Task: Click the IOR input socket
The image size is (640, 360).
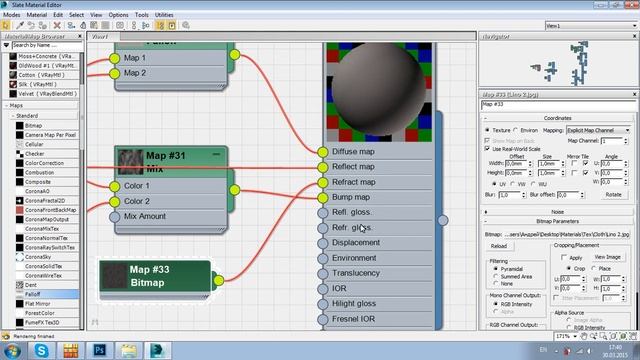Action: [322, 289]
